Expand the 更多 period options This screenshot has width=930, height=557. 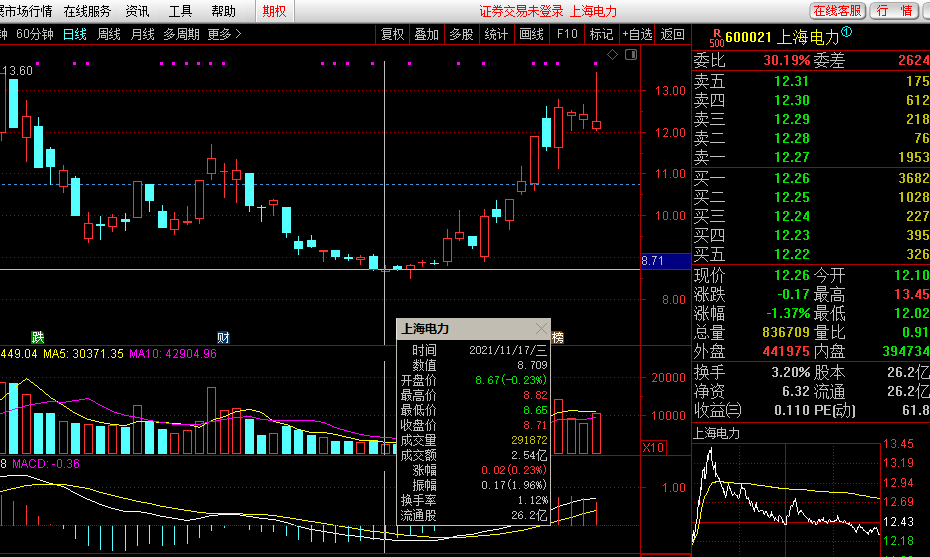tap(224, 34)
